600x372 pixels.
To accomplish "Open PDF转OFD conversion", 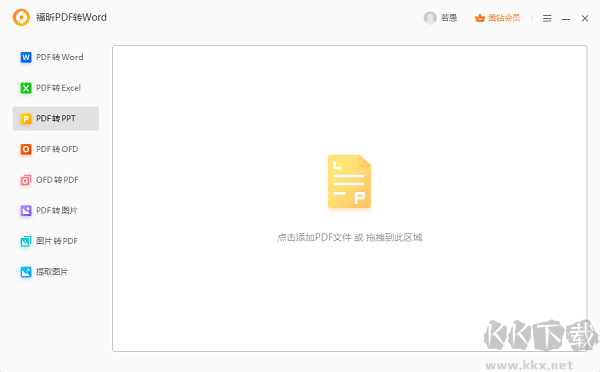I will pos(56,149).
